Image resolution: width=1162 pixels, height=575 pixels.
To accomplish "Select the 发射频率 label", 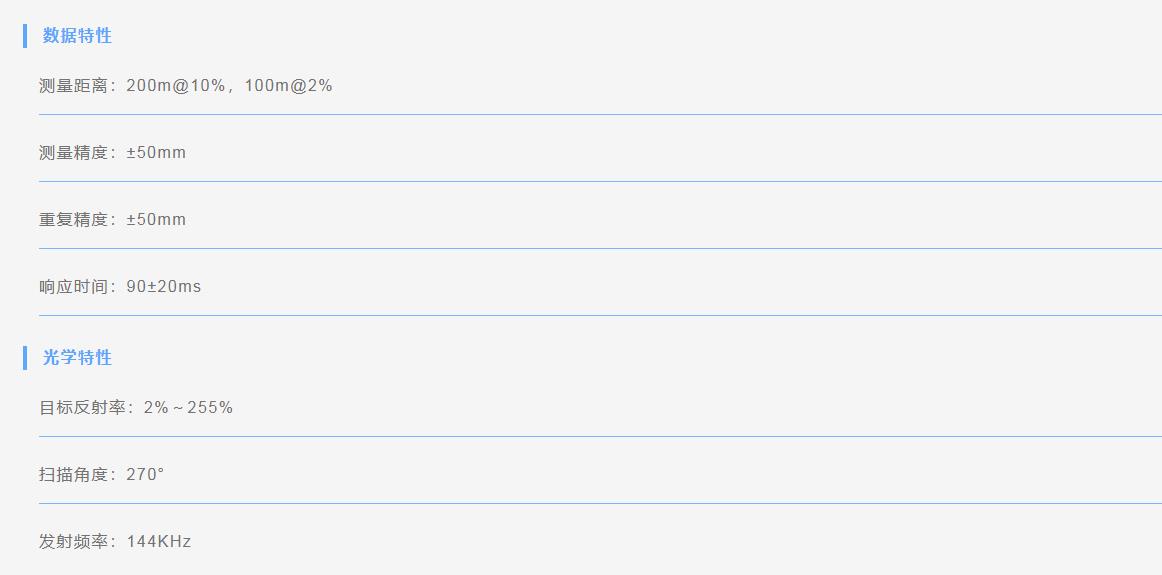I will tap(73, 541).
